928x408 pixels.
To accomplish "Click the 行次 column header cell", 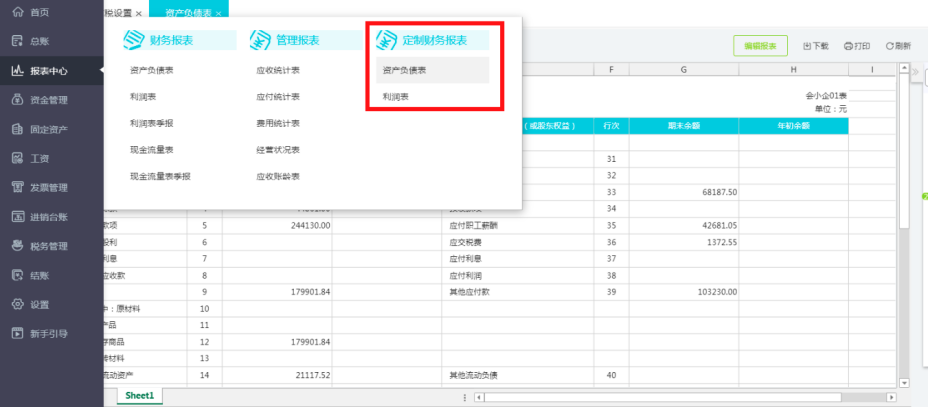I will tap(611, 126).
